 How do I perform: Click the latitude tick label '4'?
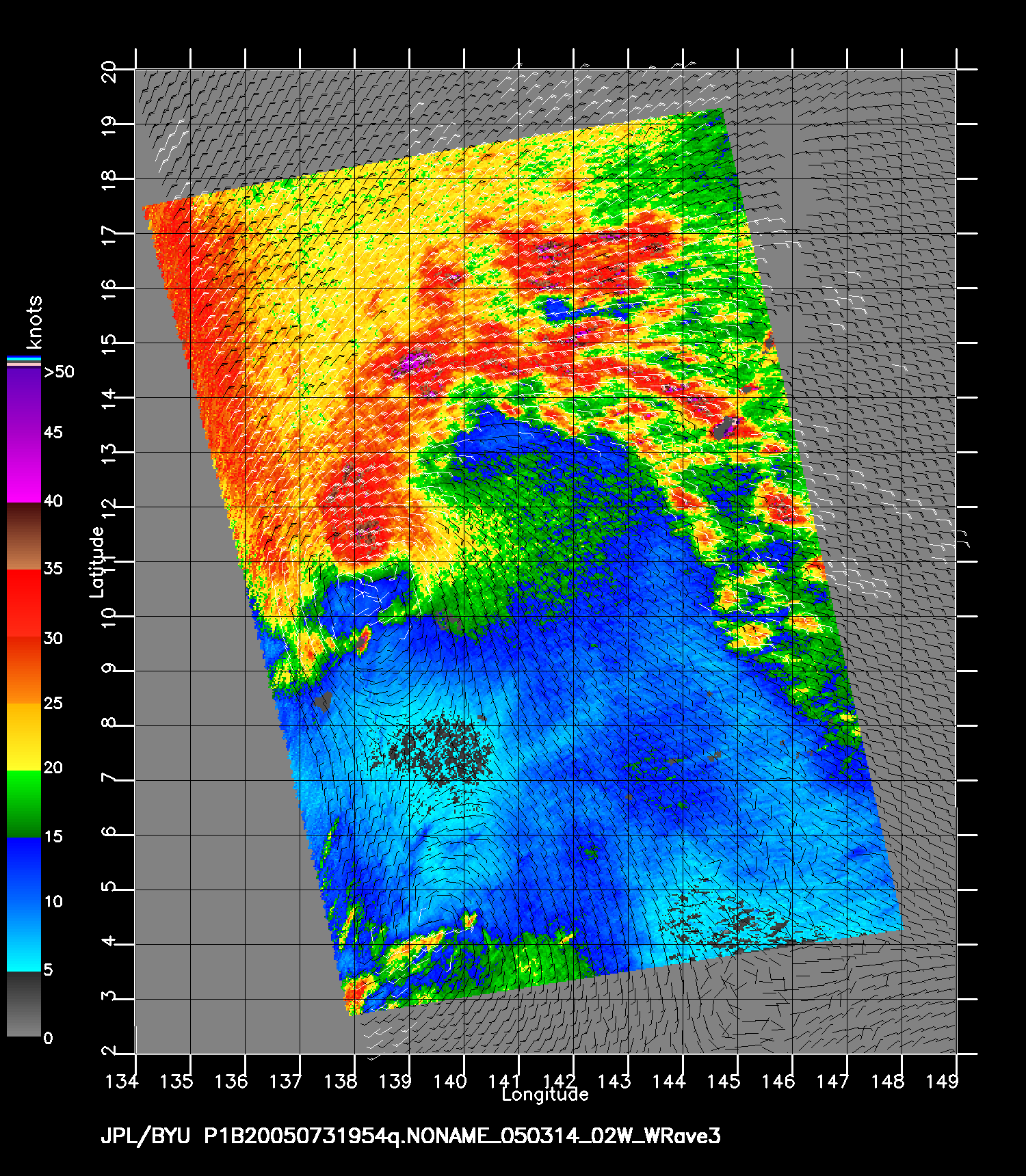point(109,941)
